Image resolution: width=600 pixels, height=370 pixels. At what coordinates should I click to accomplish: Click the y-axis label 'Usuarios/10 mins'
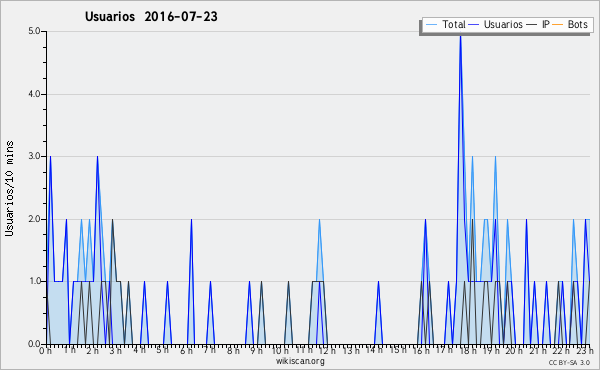9,188
